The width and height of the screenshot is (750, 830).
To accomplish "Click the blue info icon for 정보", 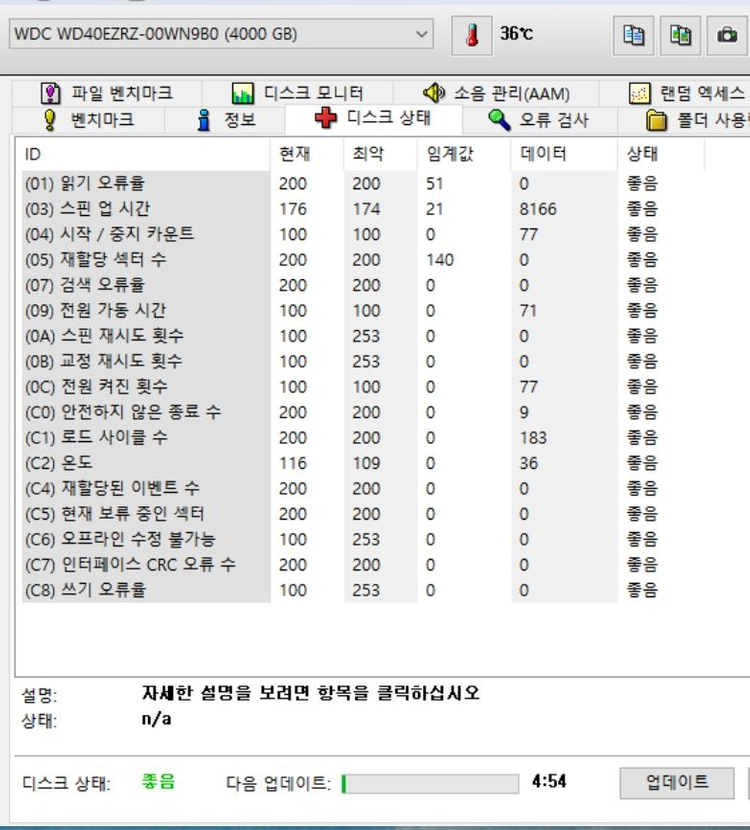I will (204, 120).
